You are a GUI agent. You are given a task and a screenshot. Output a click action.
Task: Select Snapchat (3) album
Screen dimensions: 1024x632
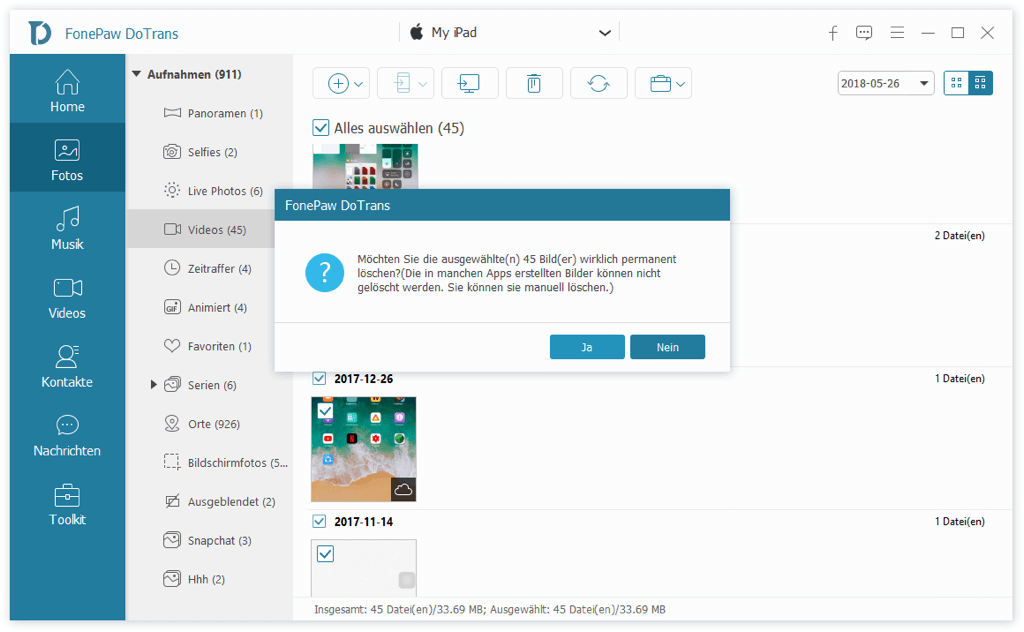pyautogui.click(x=210, y=541)
